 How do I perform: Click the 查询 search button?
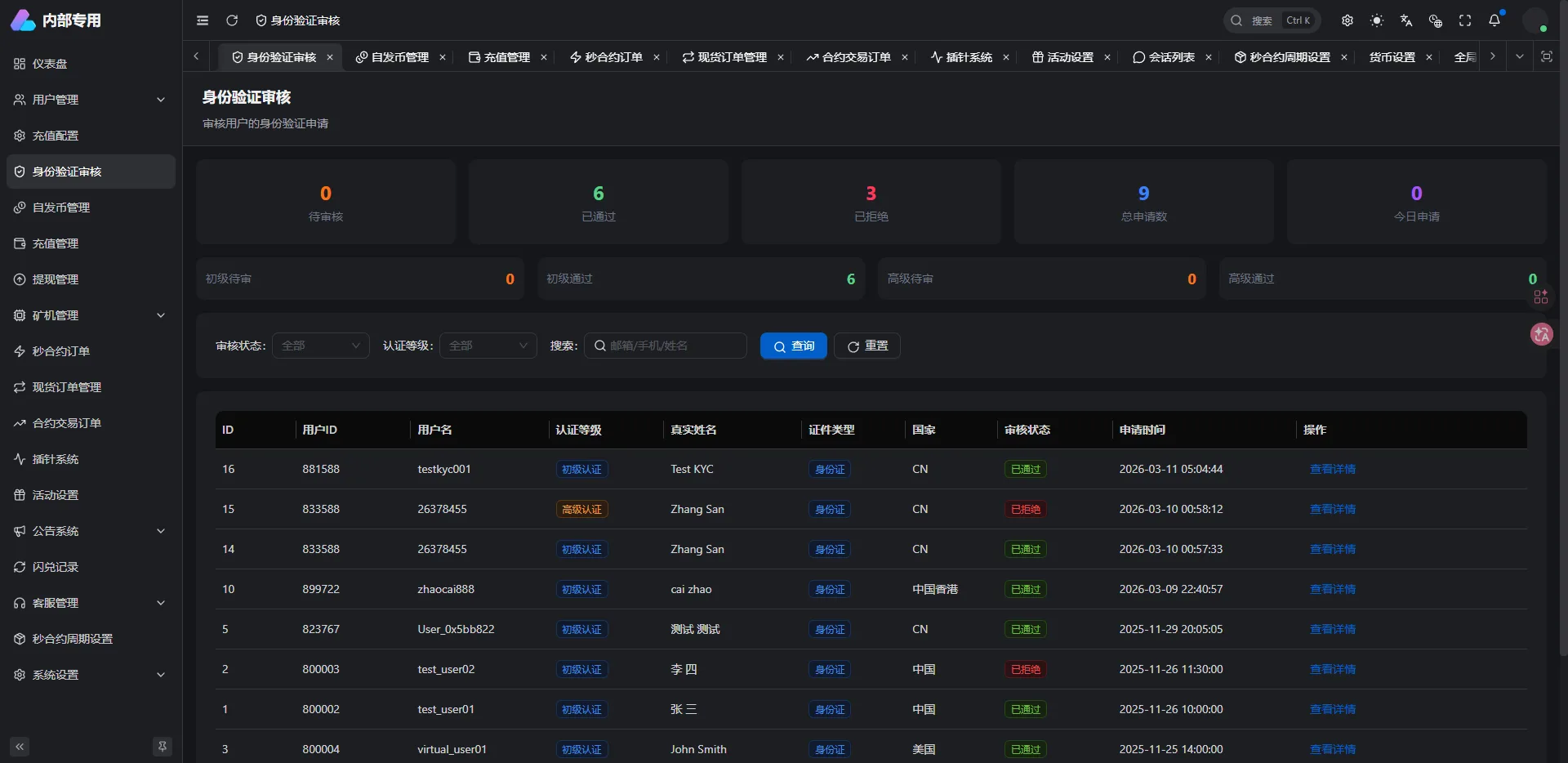794,346
